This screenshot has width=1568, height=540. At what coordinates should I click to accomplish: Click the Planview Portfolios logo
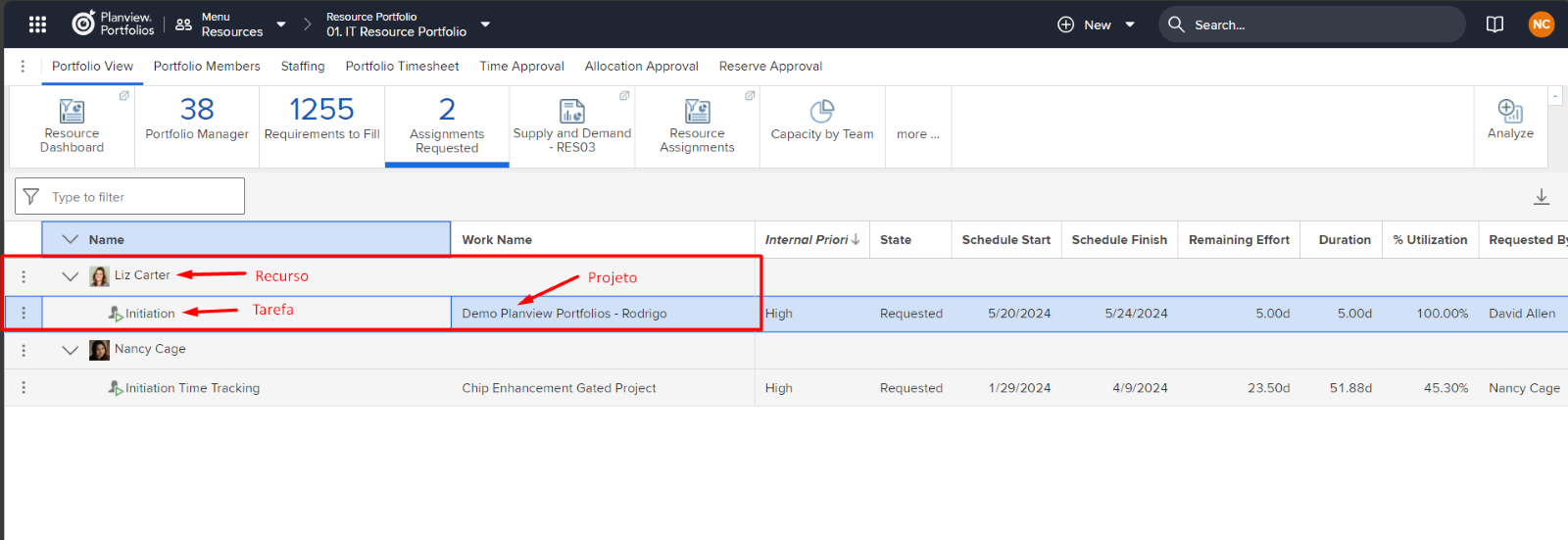tap(113, 24)
